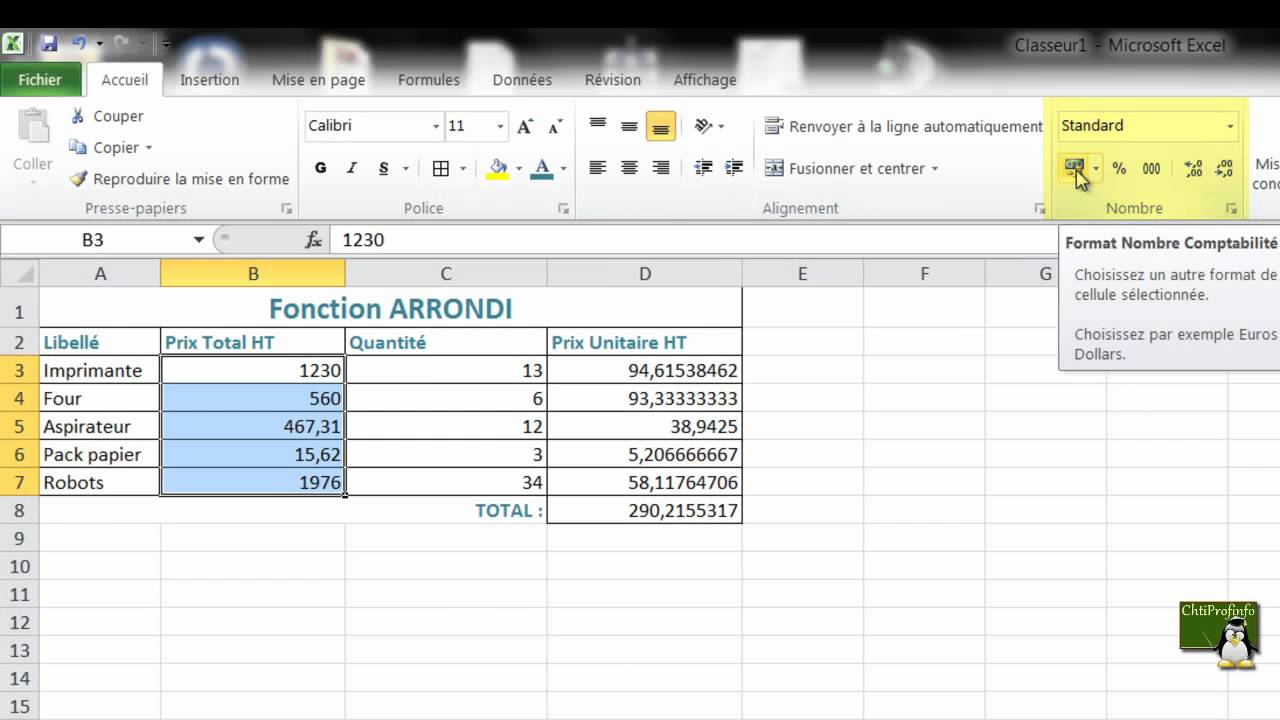Image resolution: width=1280 pixels, height=720 pixels.
Task: Toggle the middle vertical align button
Action: pyautogui.click(x=629, y=126)
